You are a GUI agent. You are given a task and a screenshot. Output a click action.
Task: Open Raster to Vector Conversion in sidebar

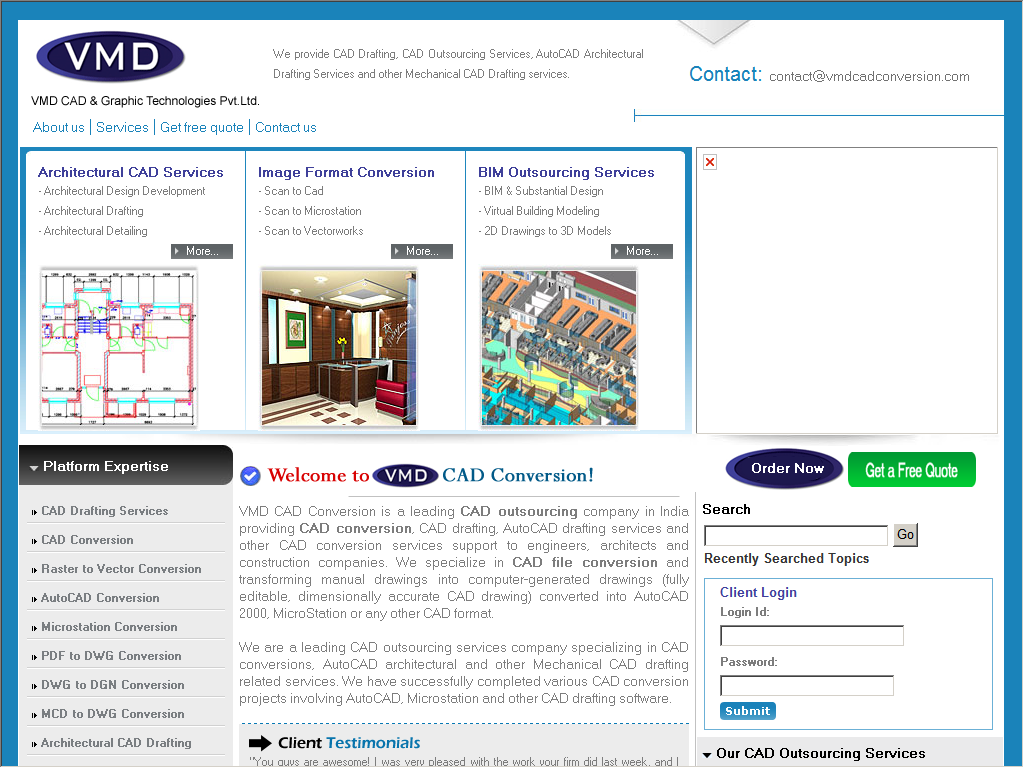pos(121,569)
